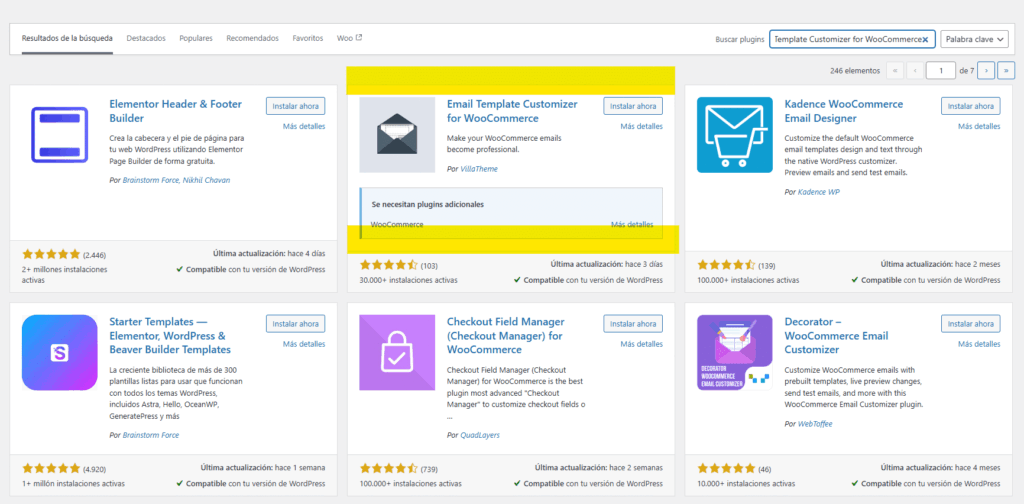This screenshot has height=504, width=1024.
Task: Open the Email Template Customizer for WooCommerce title
Action: (x=512, y=111)
